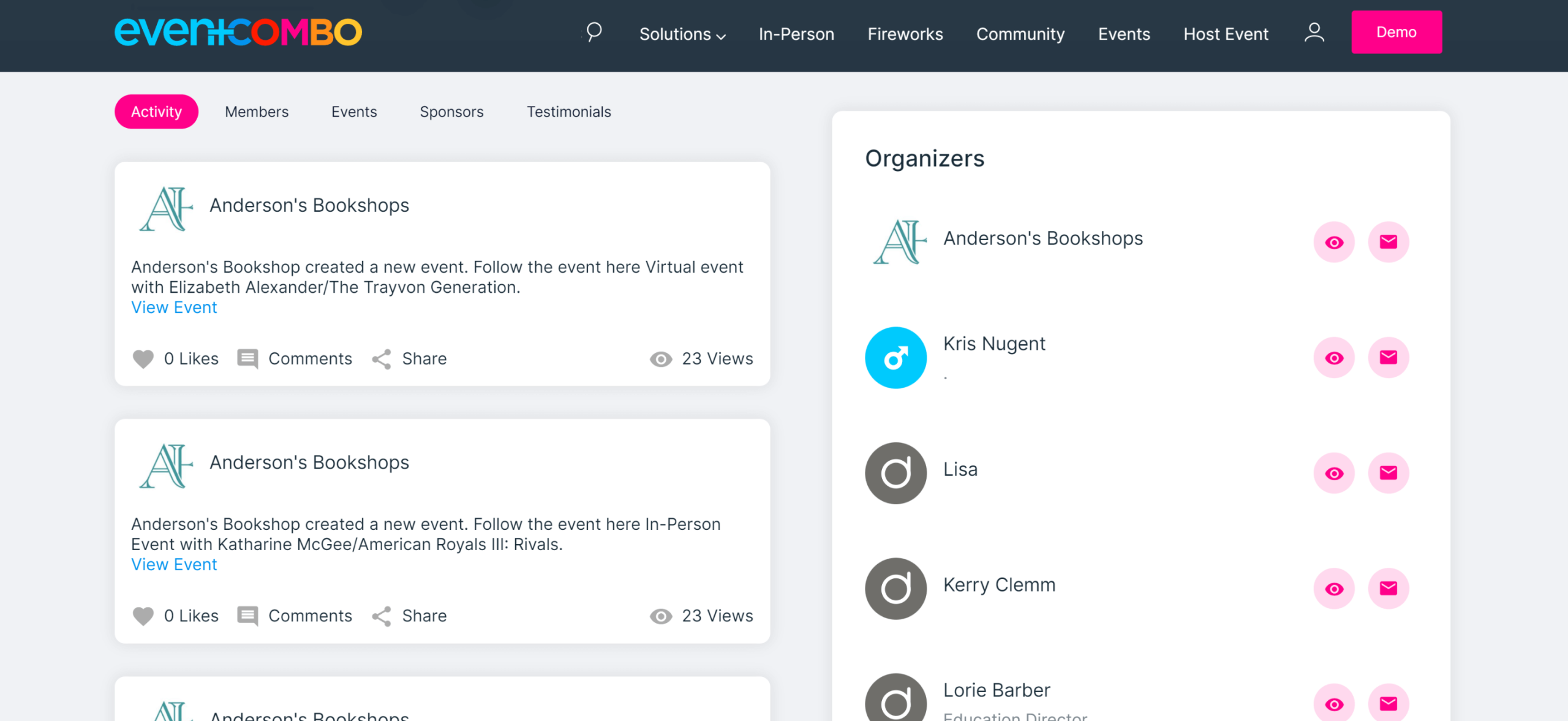Open View Event link for Trayvon Generation
1568x721 pixels.
coord(174,308)
